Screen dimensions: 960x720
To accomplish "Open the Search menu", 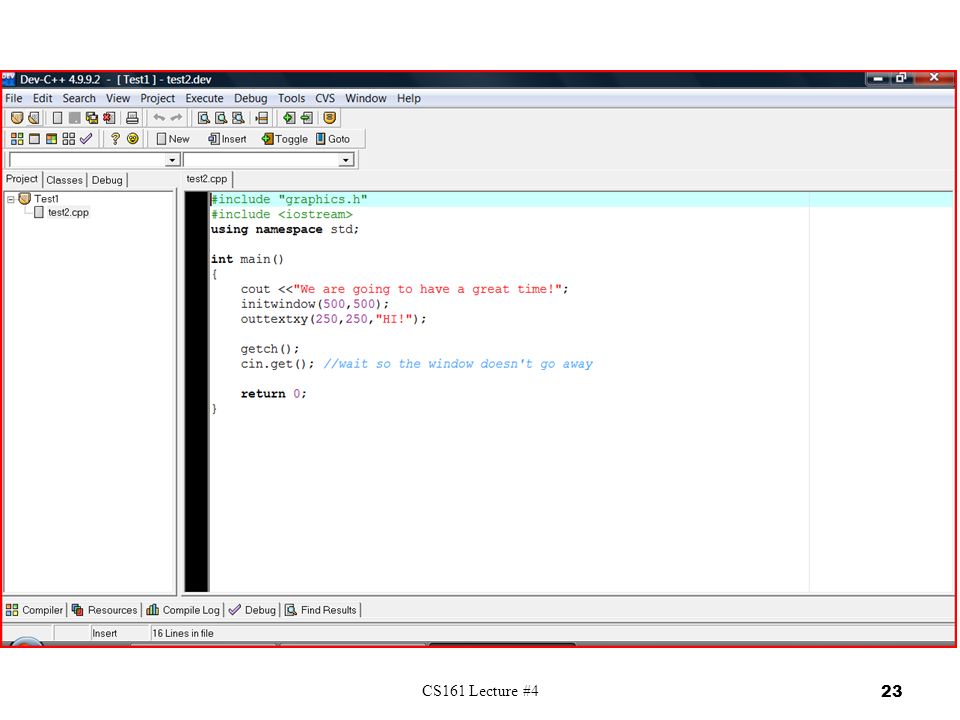I will click(x=79, y=98).
